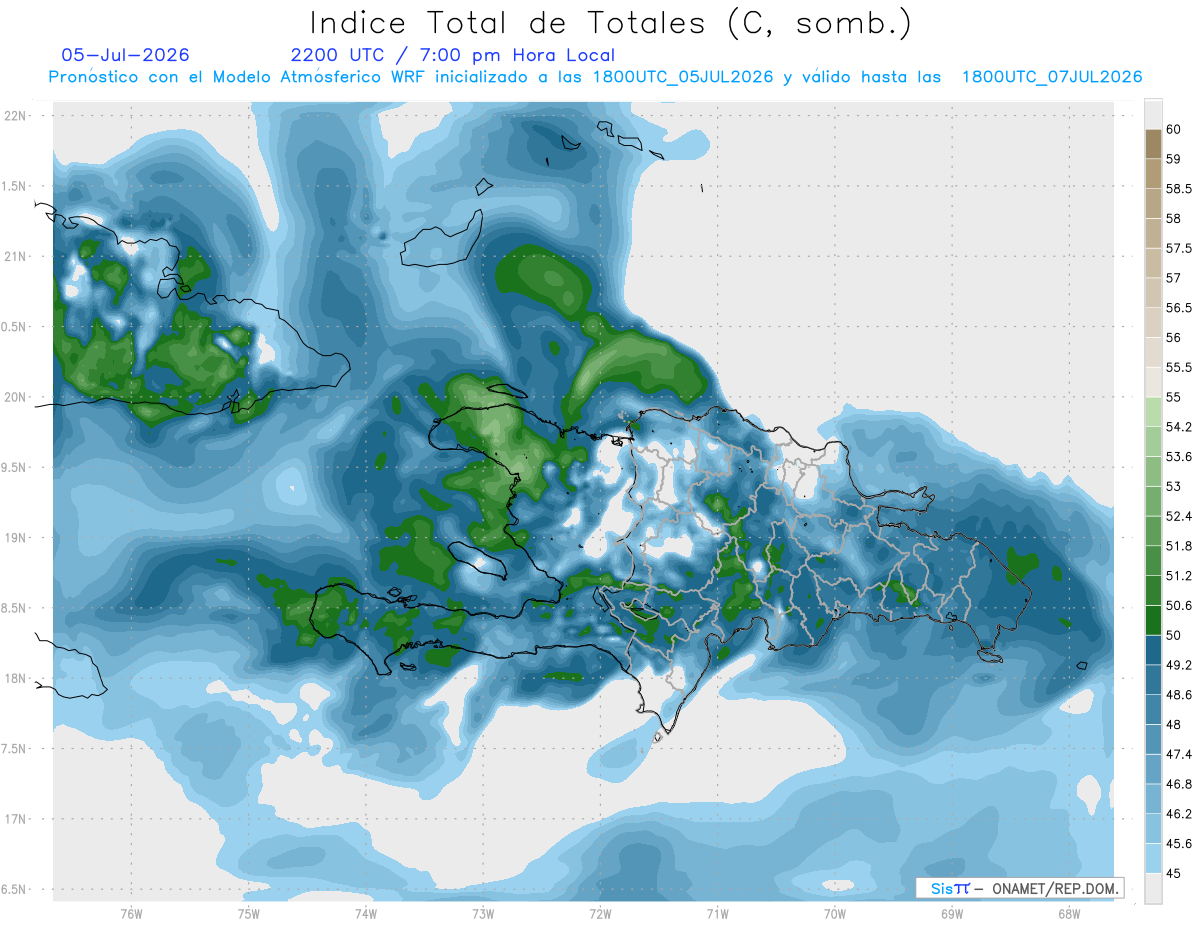Click the '56.5' colorbar label
Screen dimensions: 1200x927
coord(1179,308)
